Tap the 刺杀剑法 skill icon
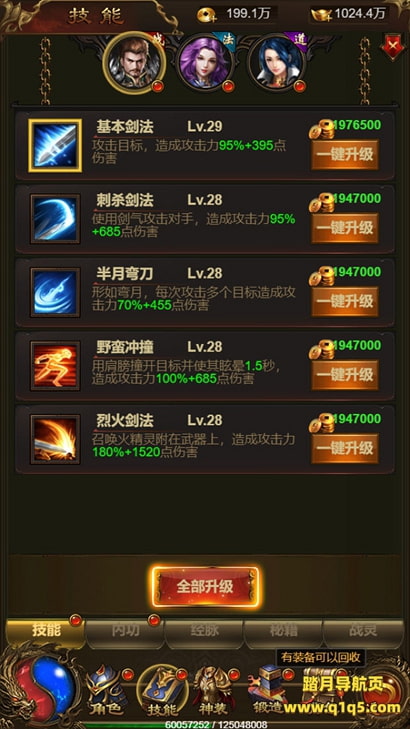Image resolution: width=410 pixels, height=729 pixels. [55, 219]
